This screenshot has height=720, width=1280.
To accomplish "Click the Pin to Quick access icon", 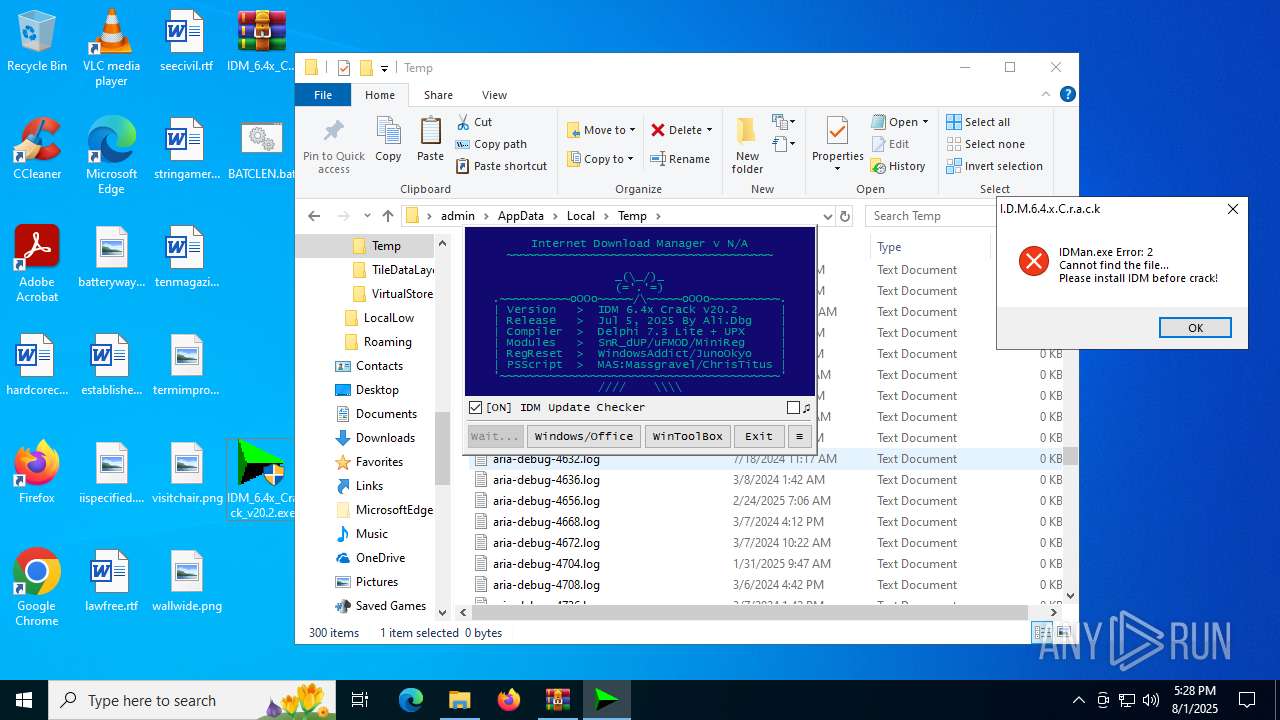I will click(334, 146).
